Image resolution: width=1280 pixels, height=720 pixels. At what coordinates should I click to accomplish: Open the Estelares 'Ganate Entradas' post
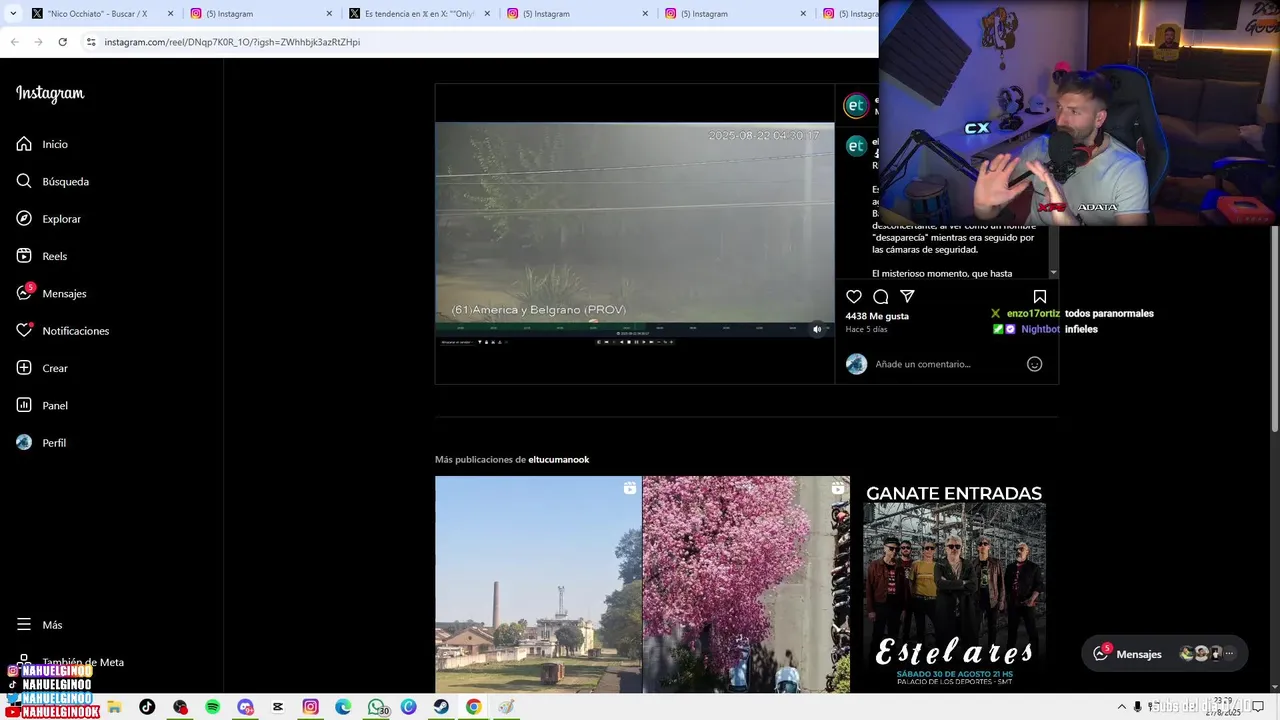[954, 585]
